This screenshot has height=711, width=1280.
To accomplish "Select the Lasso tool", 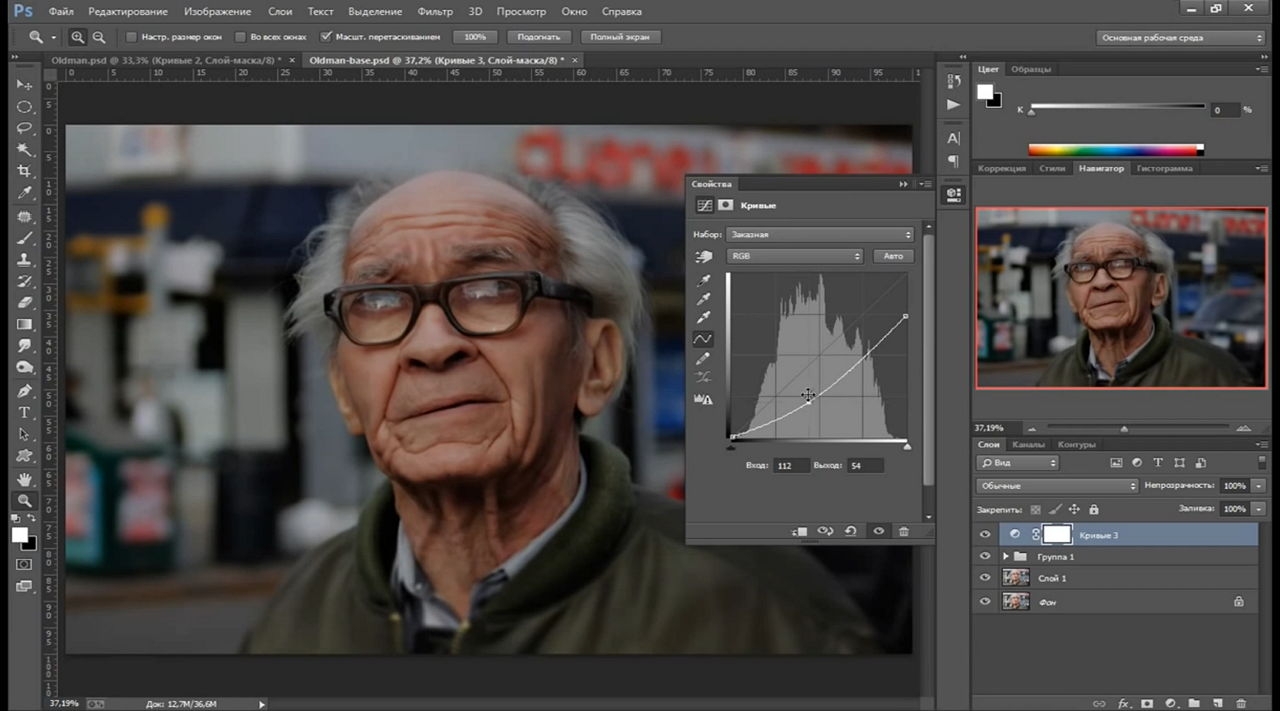I will tap(25, 128).
